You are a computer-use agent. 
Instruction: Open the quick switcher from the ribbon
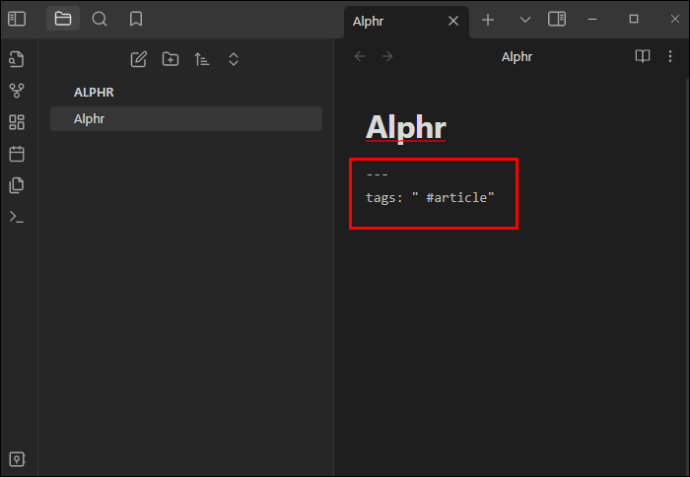point(16,59)
